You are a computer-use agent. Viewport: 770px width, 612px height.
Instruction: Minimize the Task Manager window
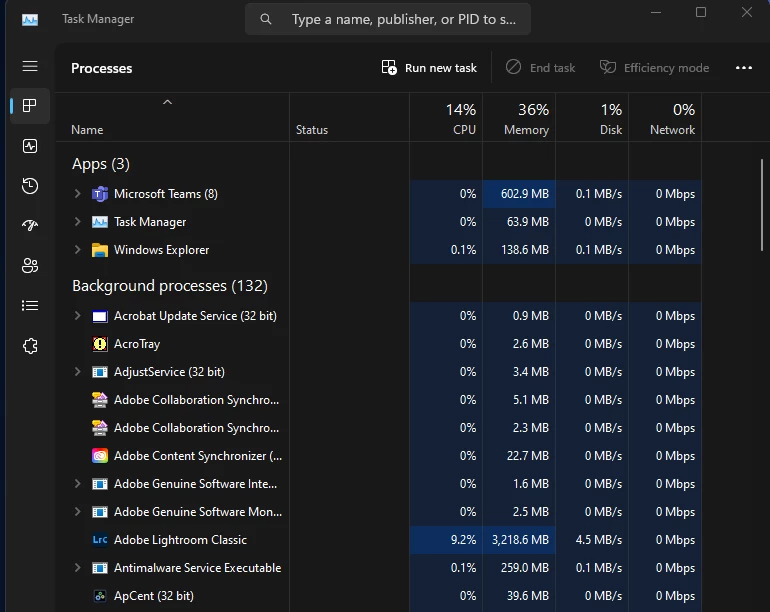(656, 12)
